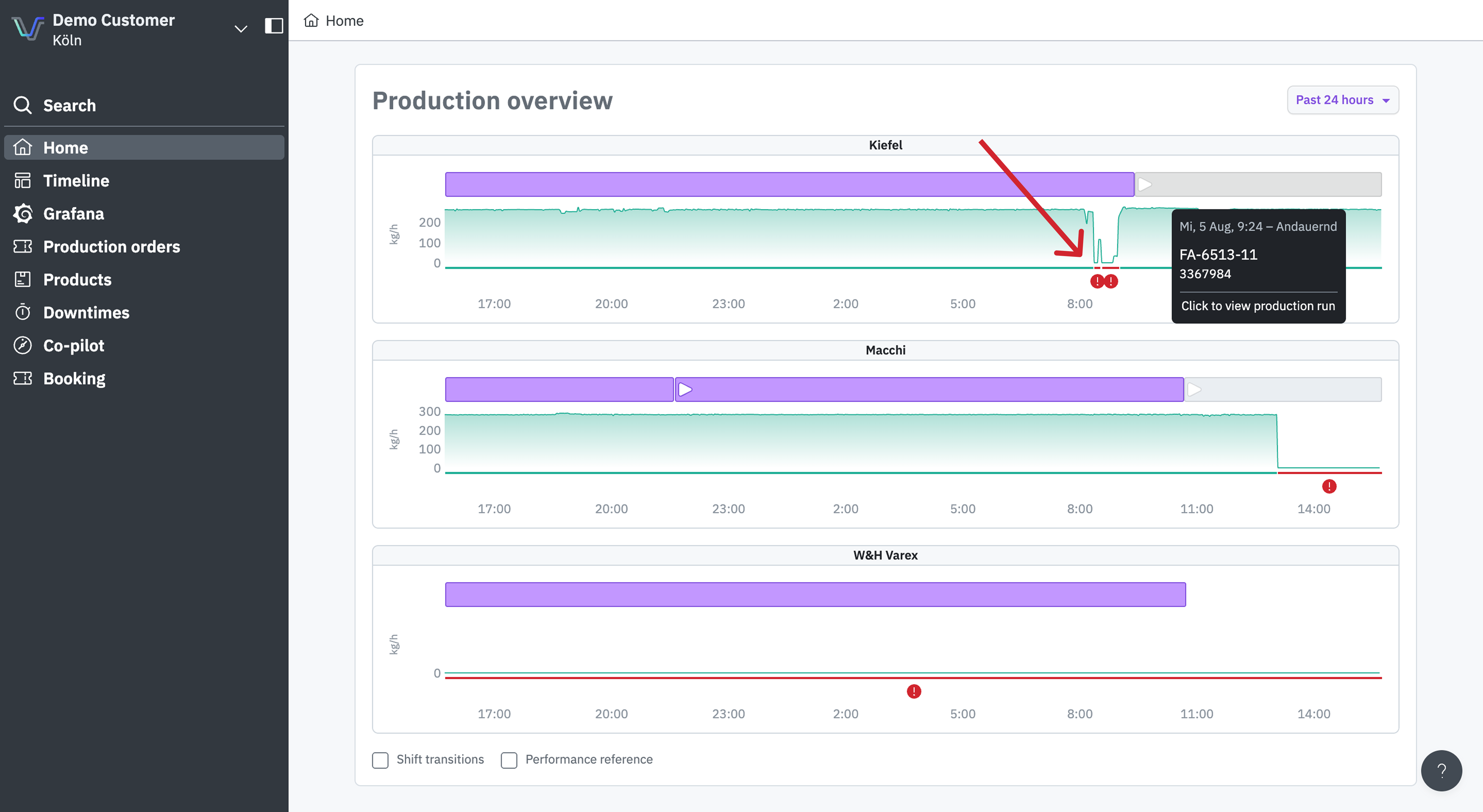This screenshot has width=1483, height=812.
Task: Click the Products icon in sidebar
Action: (22, 280)
